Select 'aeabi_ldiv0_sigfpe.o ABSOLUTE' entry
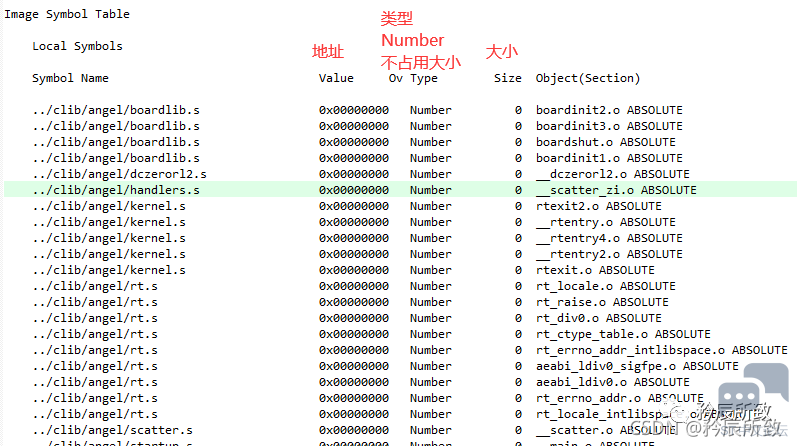Image resolution: width=797 pixels, height=446 pixels. pos(637,366)
